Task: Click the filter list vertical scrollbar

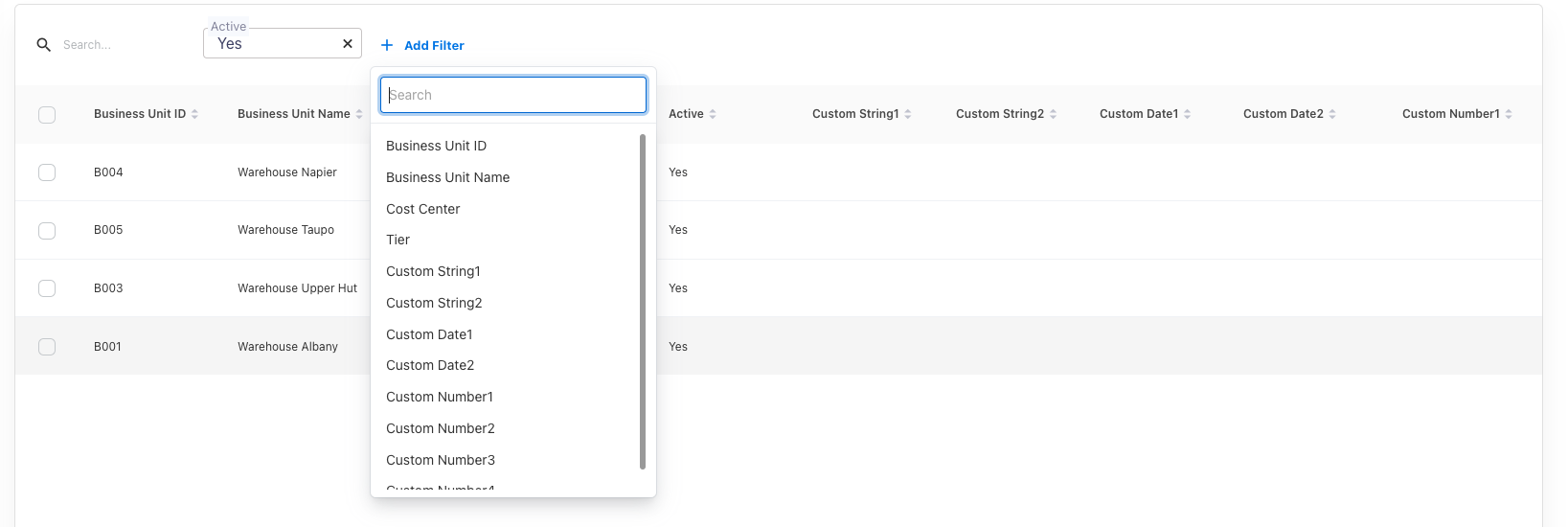Action: [642, 302]
